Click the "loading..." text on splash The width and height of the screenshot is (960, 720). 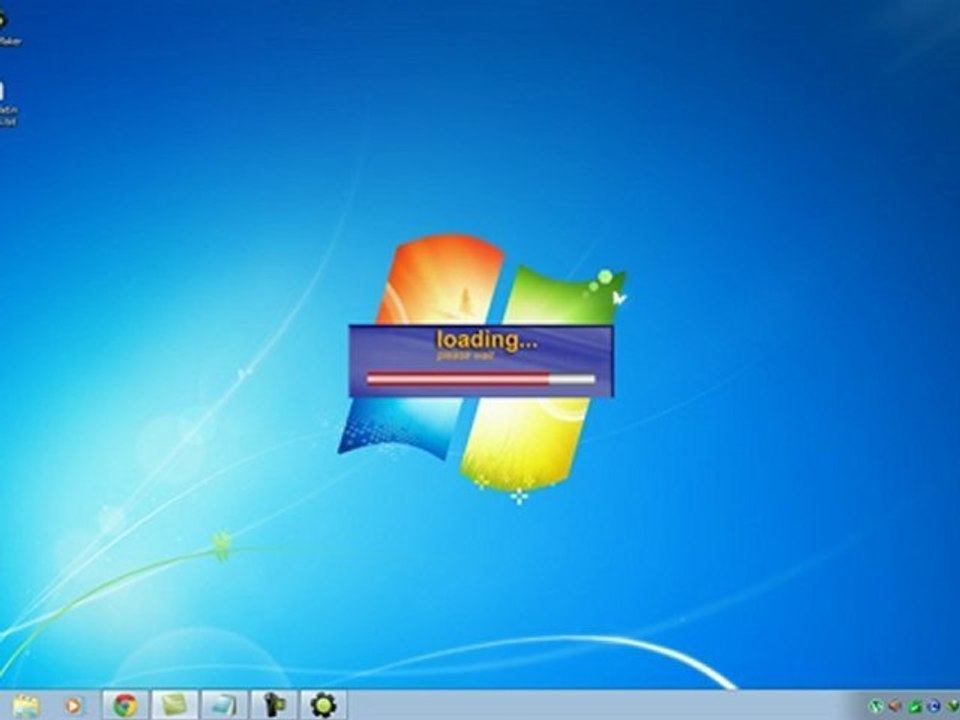[487, 340]
